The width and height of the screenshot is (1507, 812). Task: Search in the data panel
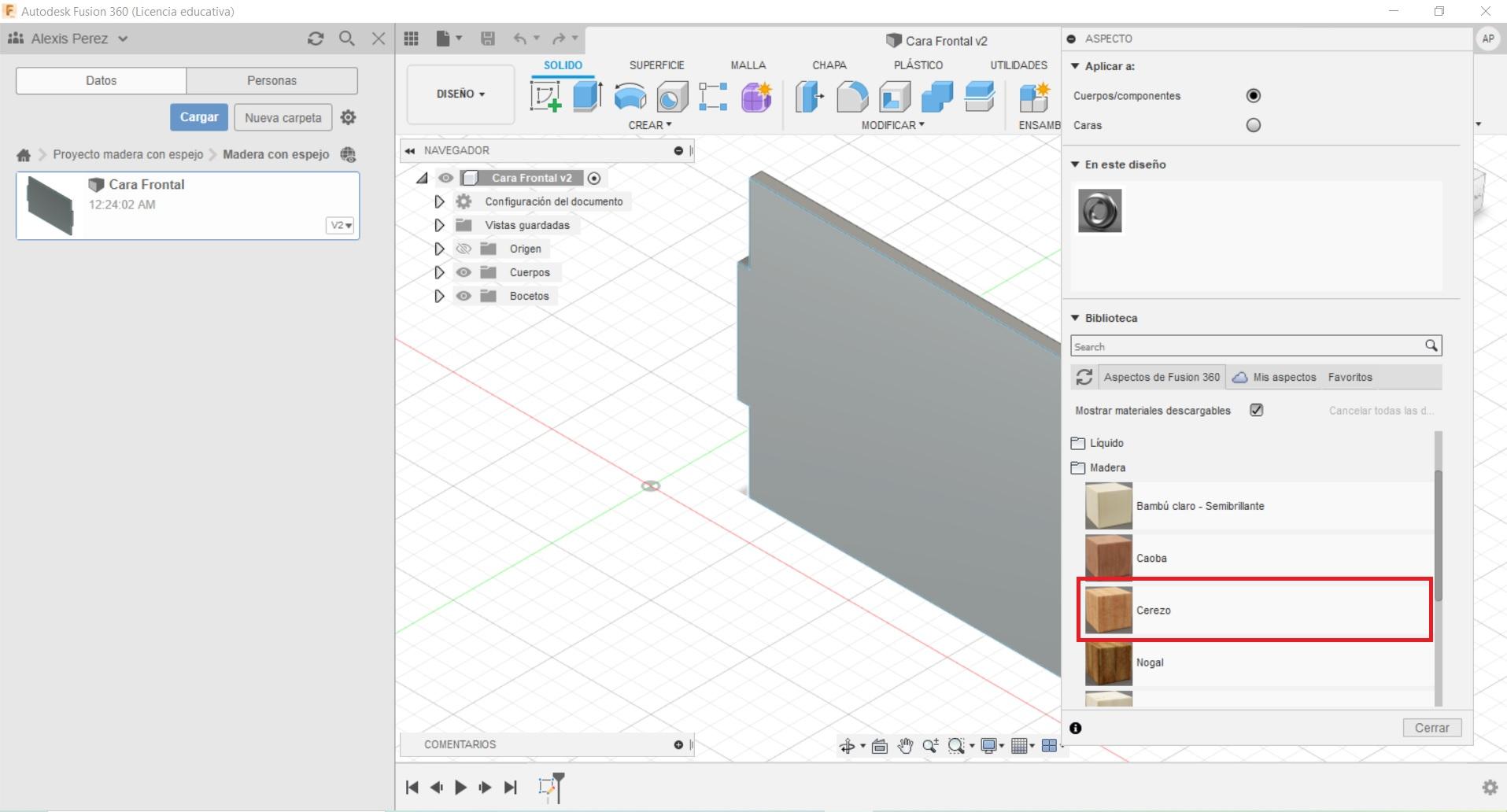pos(346,39)
